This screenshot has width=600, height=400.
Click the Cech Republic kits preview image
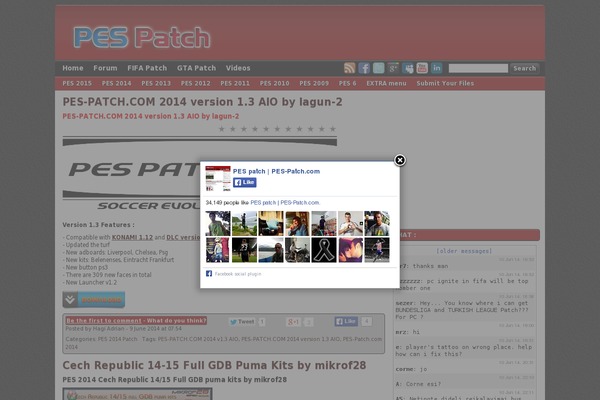[137, 394]
